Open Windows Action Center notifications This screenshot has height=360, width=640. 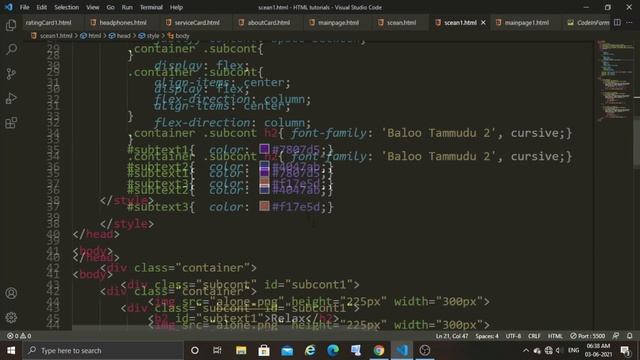625,350
